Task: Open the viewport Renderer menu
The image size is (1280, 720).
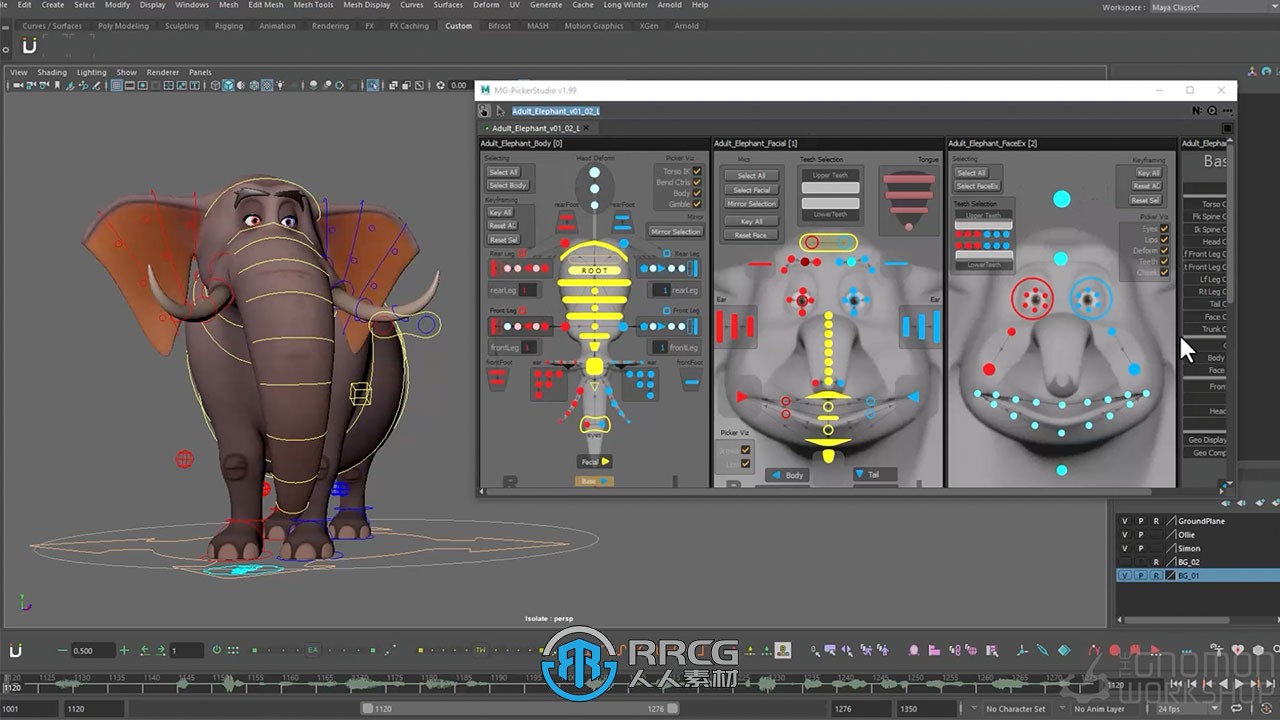Action: tap(163, 72)
